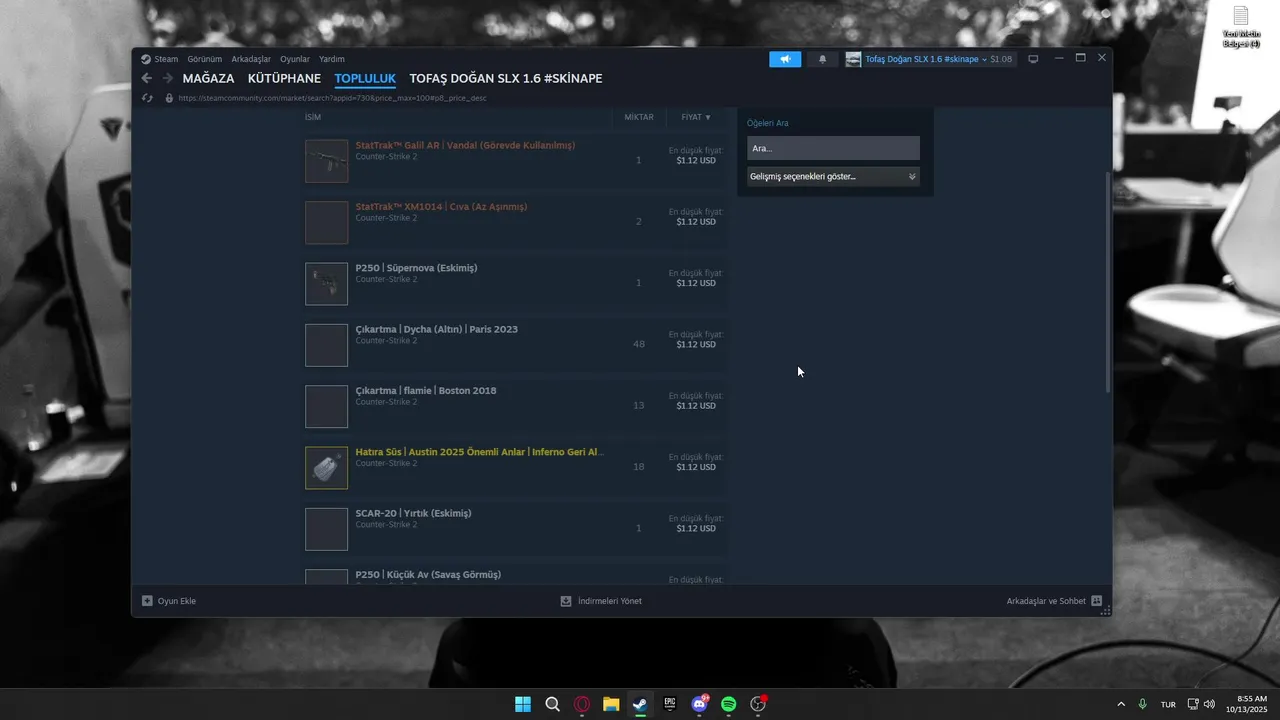Click Oyun Ekle at the bottom left

click(177, 601)
